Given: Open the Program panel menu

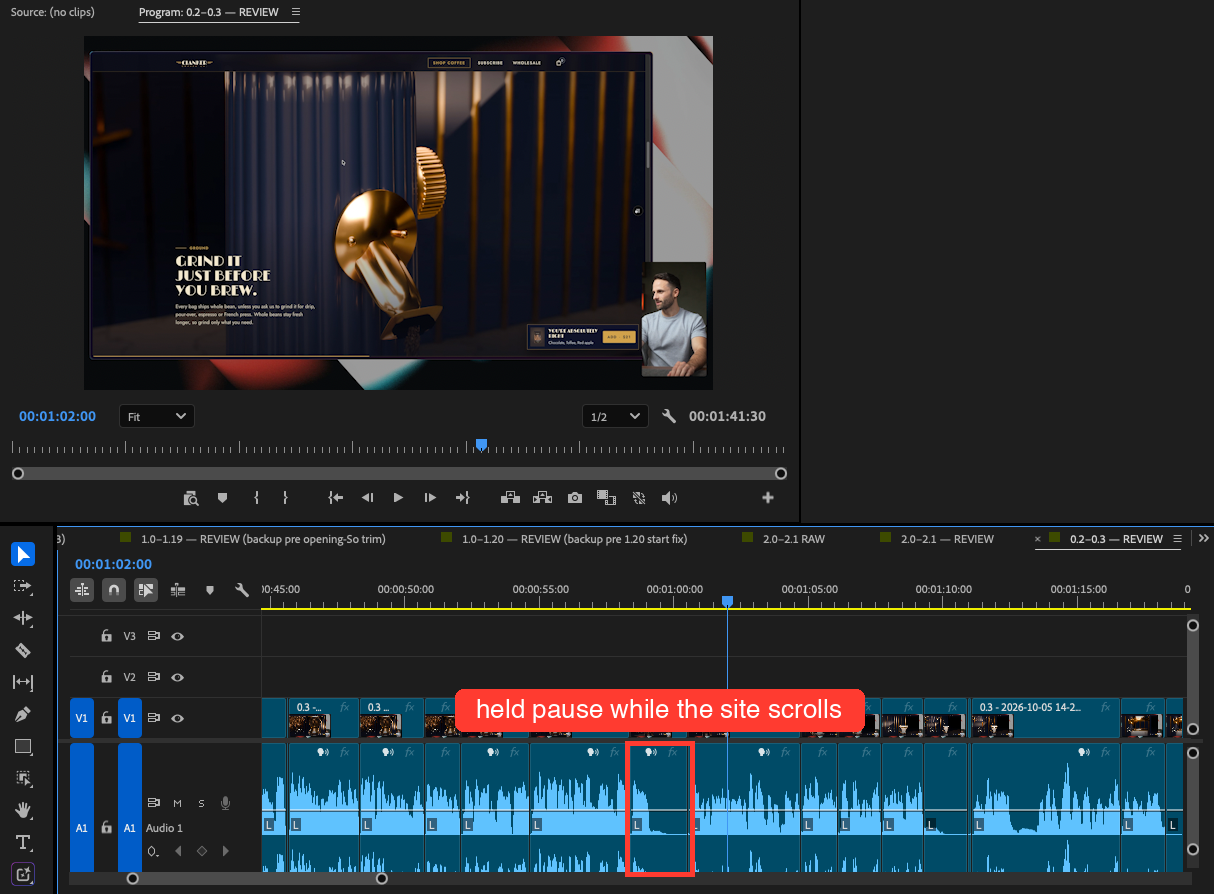Looking at the screenshot, I should pos(295,12).
